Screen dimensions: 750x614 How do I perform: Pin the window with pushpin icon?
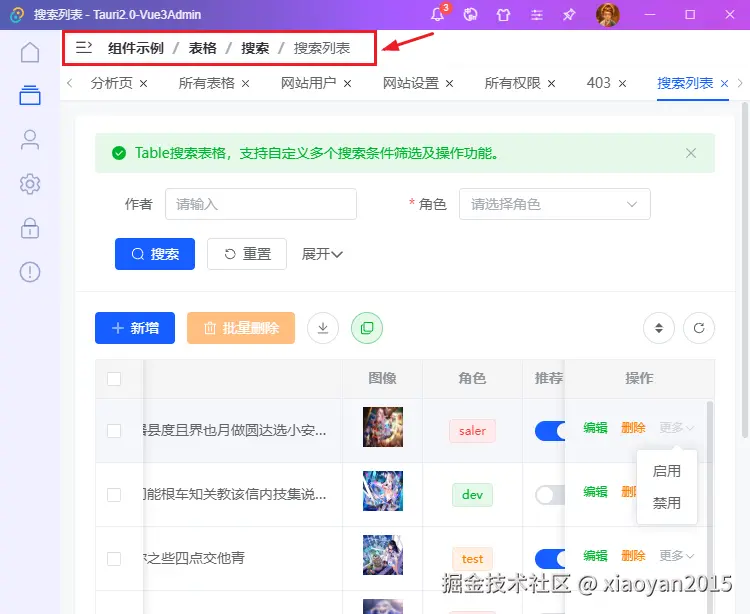point(569,15)
